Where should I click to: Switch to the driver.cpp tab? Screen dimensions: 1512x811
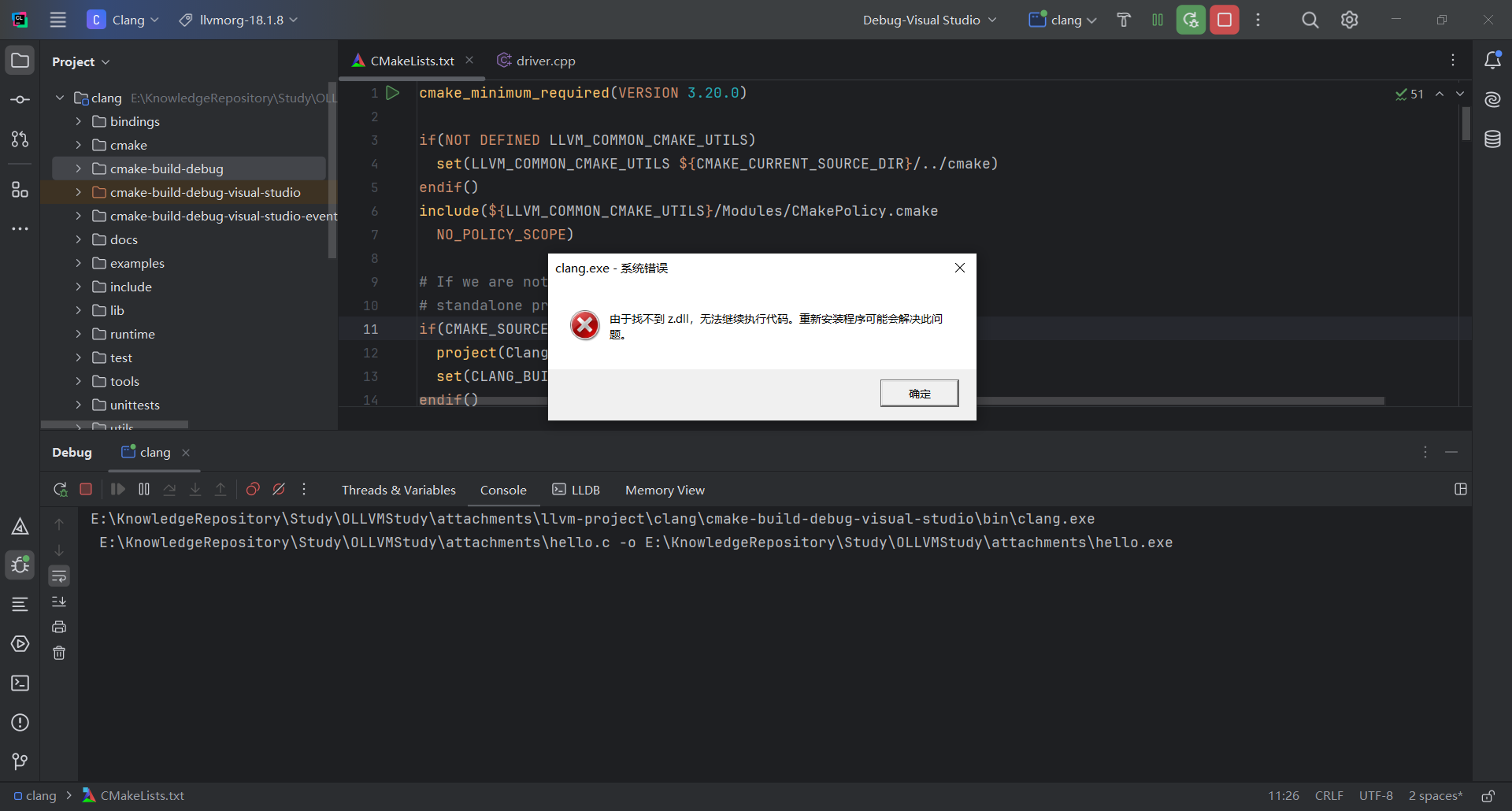(x=536, y=61)
